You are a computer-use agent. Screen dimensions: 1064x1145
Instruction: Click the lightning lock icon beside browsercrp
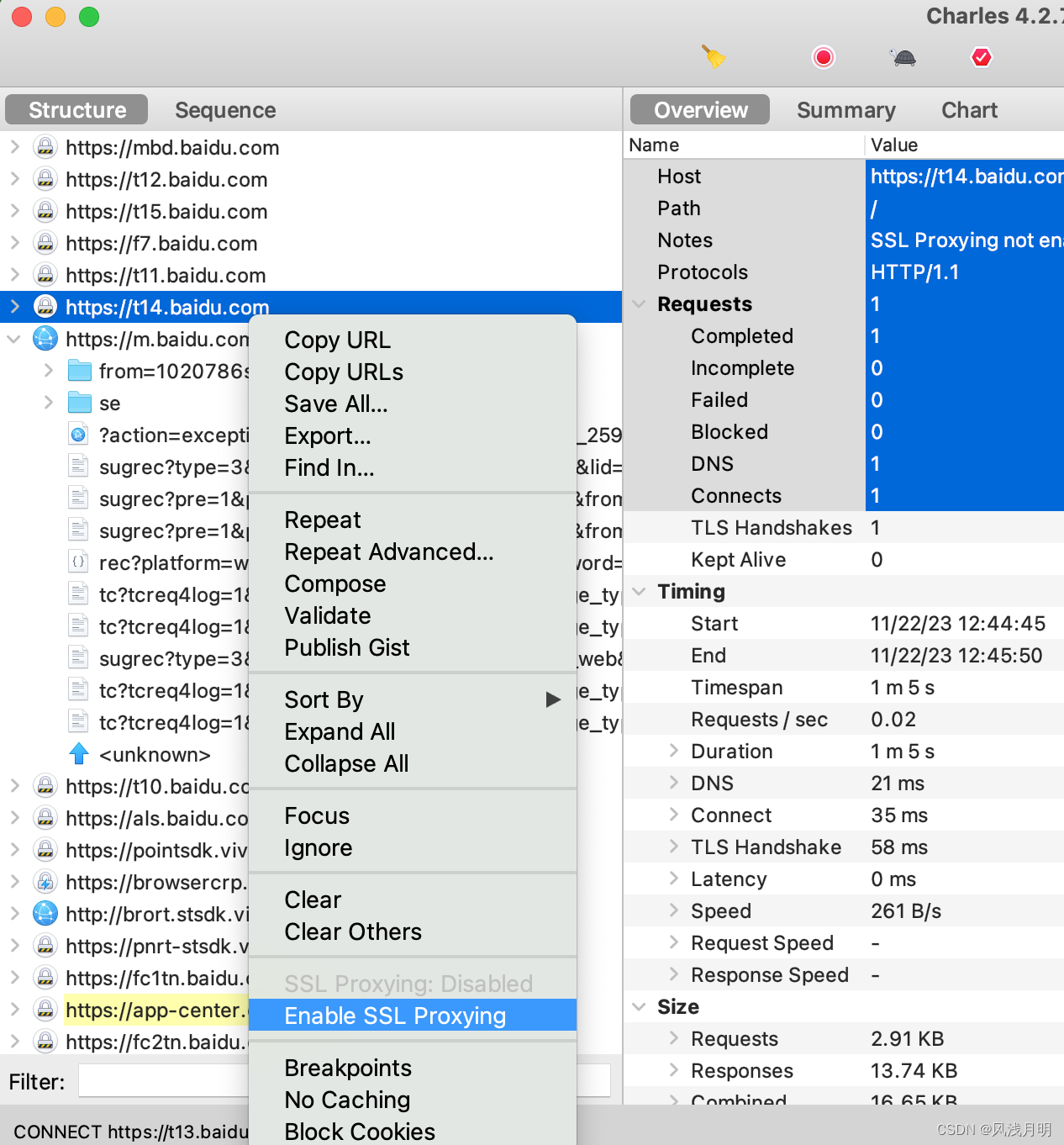45,882
